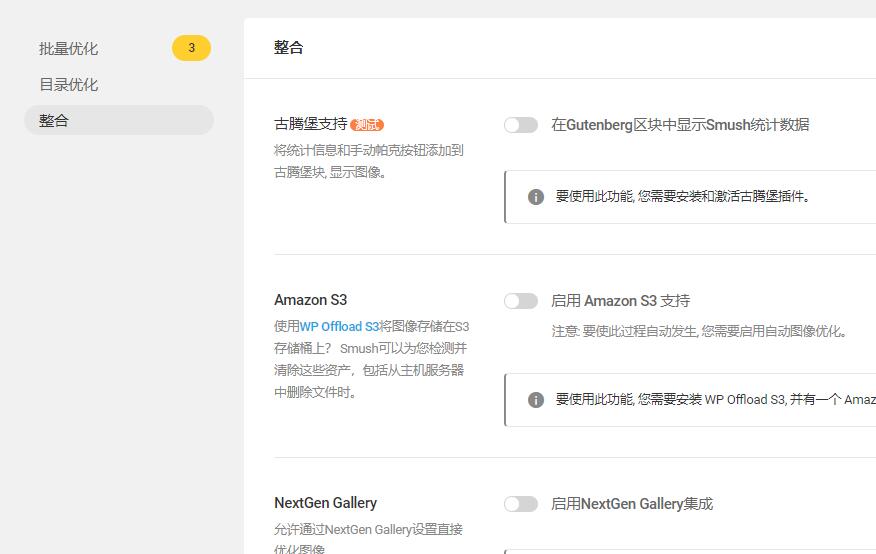Image resolution: width=876 pixels, height=554 pixels.
Task: Click the orange 测试 beta tag
Action: 367,125
